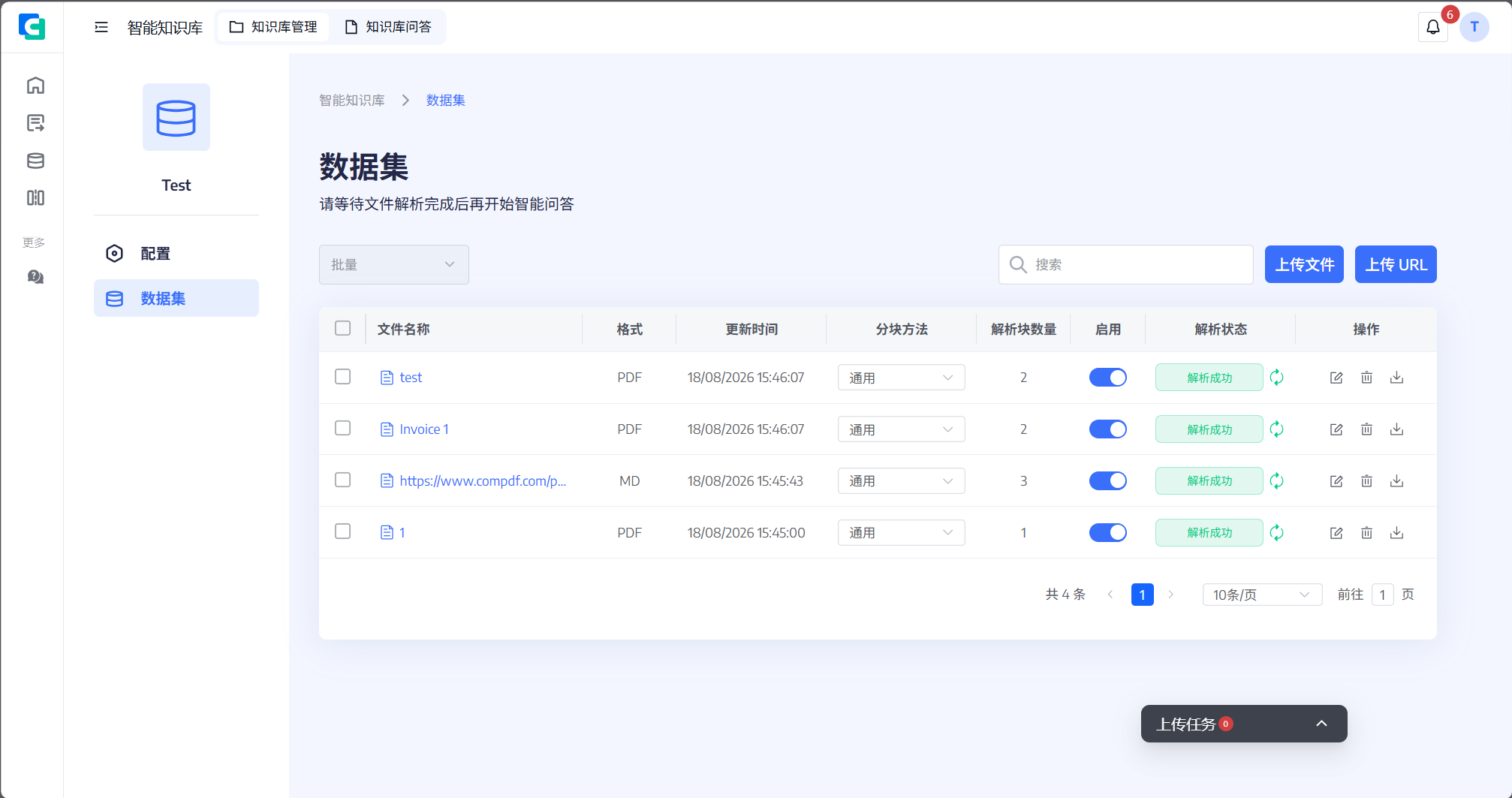Screen dimensions: 1512x798
Task: Go to 智能知识库 breadcrumb
Action: [351, 101]
